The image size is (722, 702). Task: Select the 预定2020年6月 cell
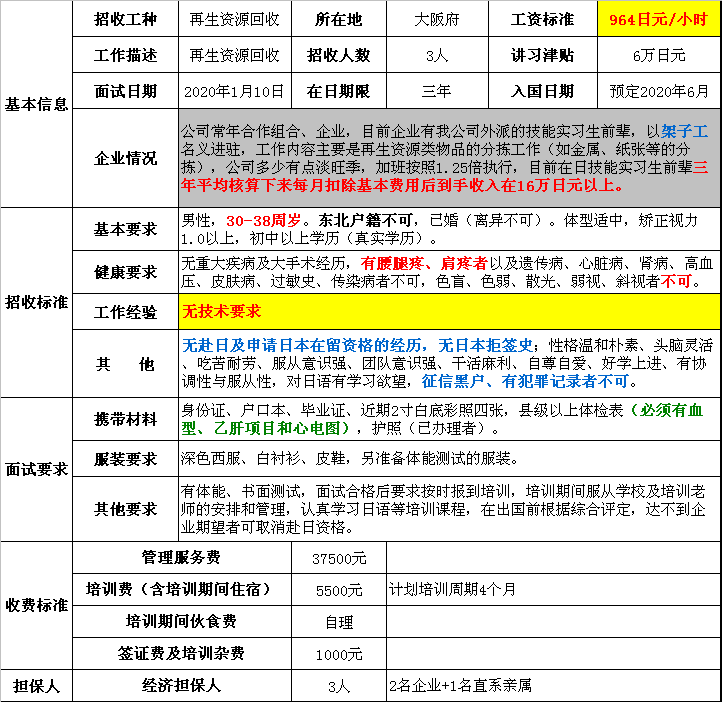pos(659,91)
